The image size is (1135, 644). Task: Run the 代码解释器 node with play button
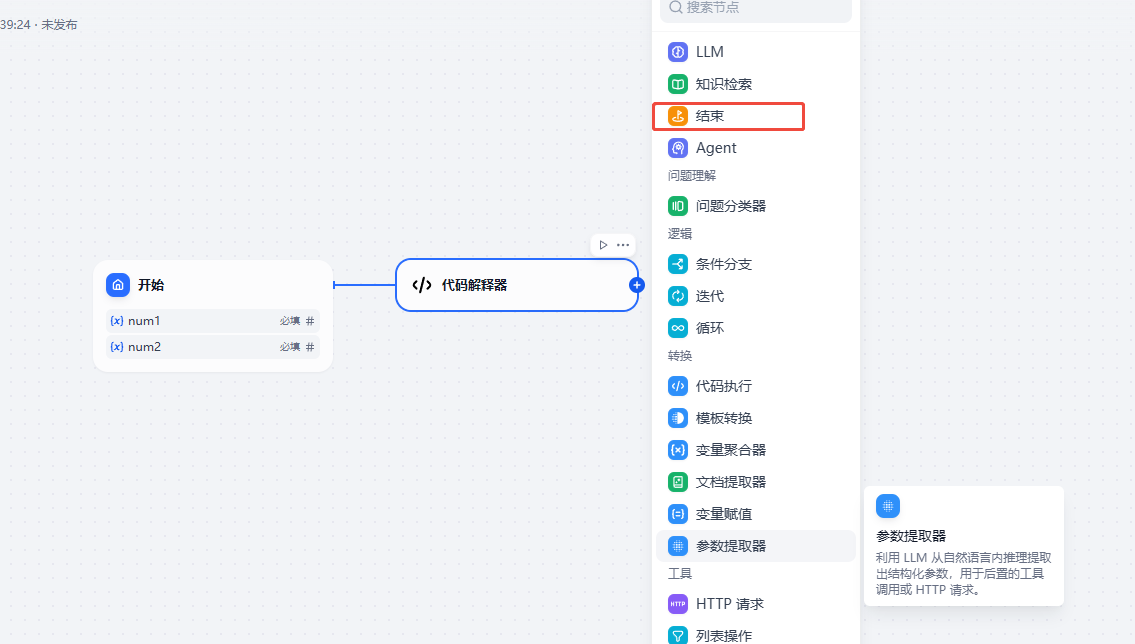(x=601, y=244)
